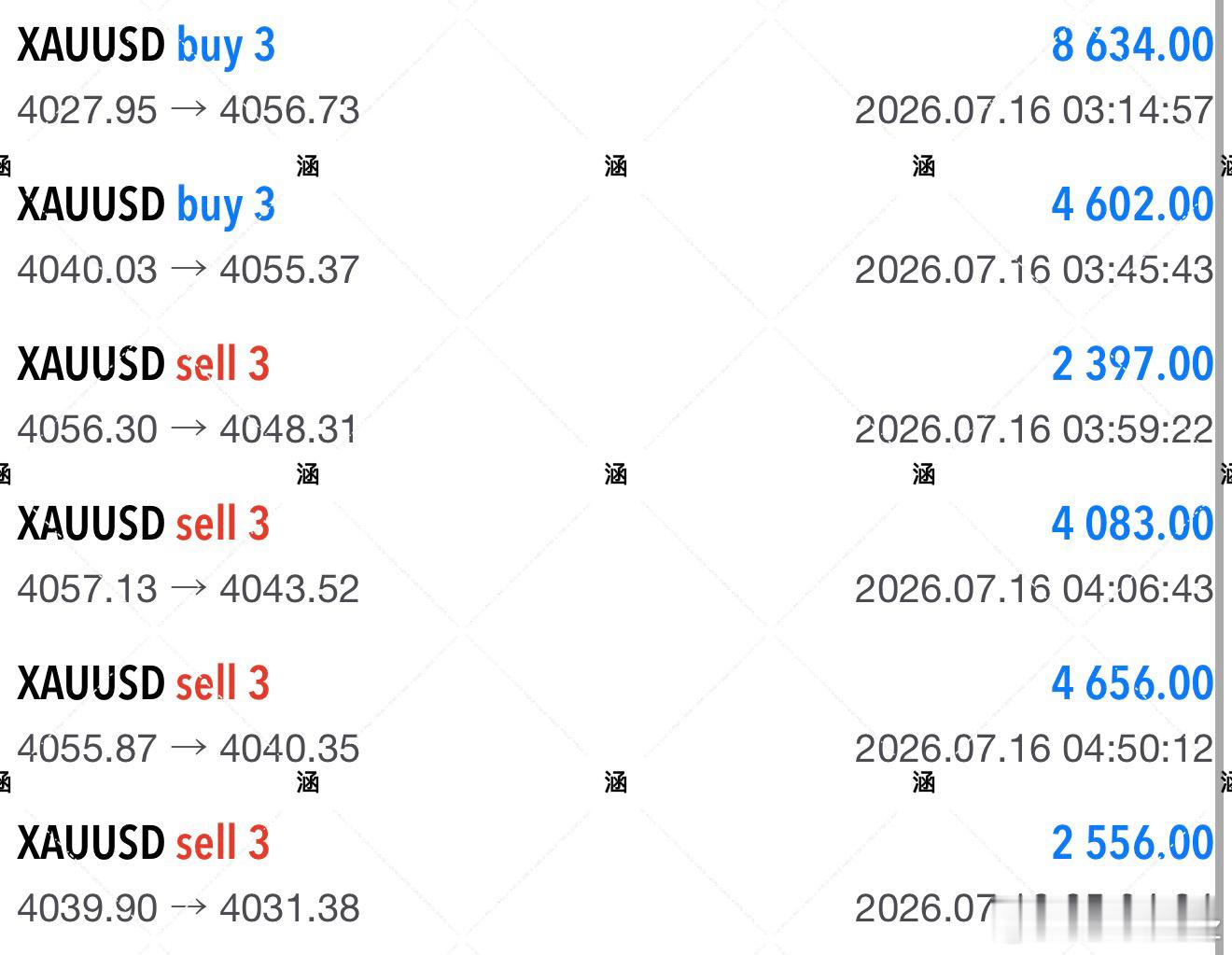The image size is (1232, 955).
Task: Tap the 'XAUUSD sell 3' title above 4057.13
Action: pyautogui.click(x=143, y=524)
